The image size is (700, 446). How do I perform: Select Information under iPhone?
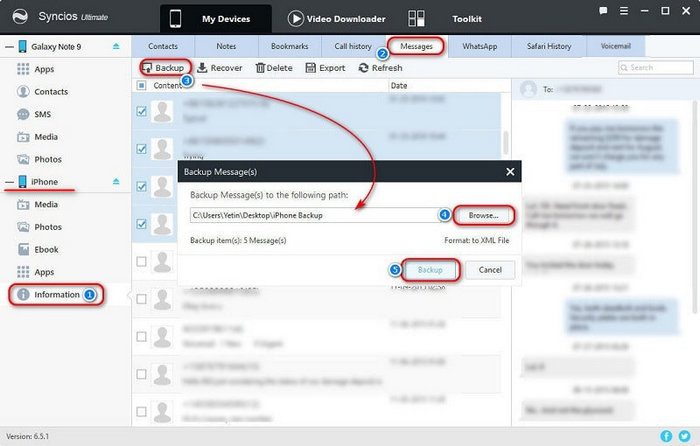click(56, 295)
